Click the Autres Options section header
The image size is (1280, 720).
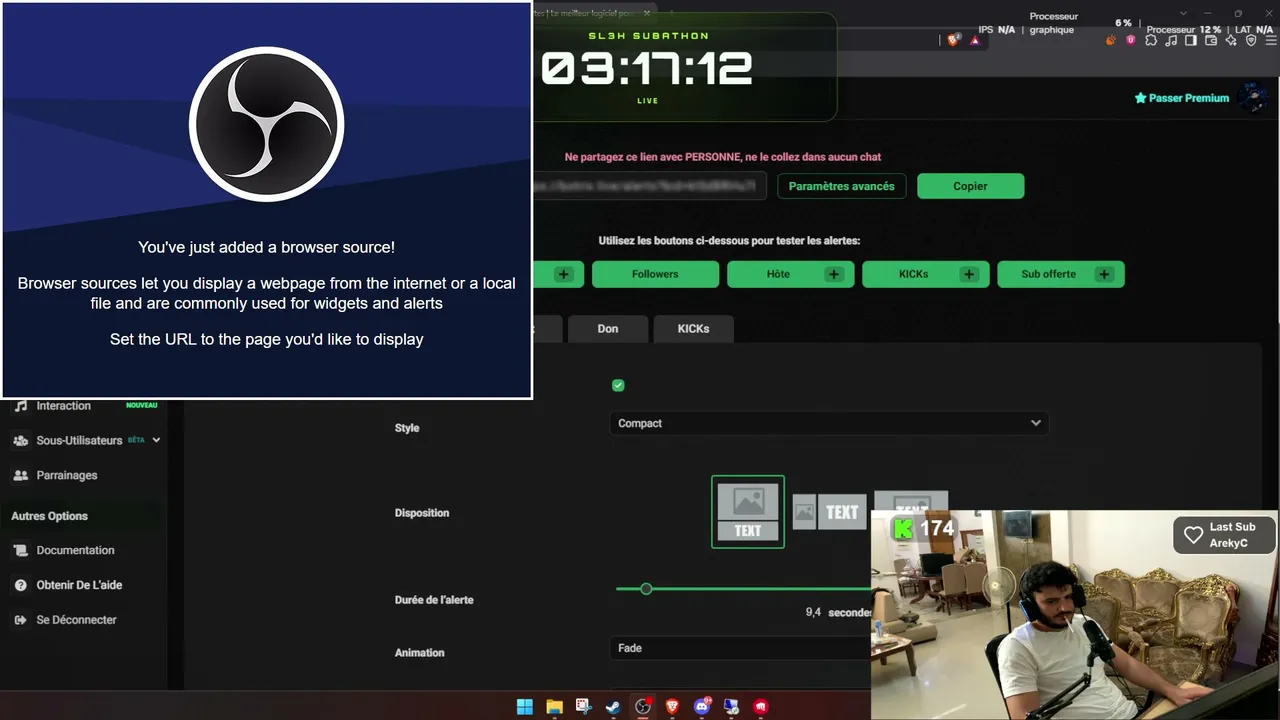[x=50, y=516]
